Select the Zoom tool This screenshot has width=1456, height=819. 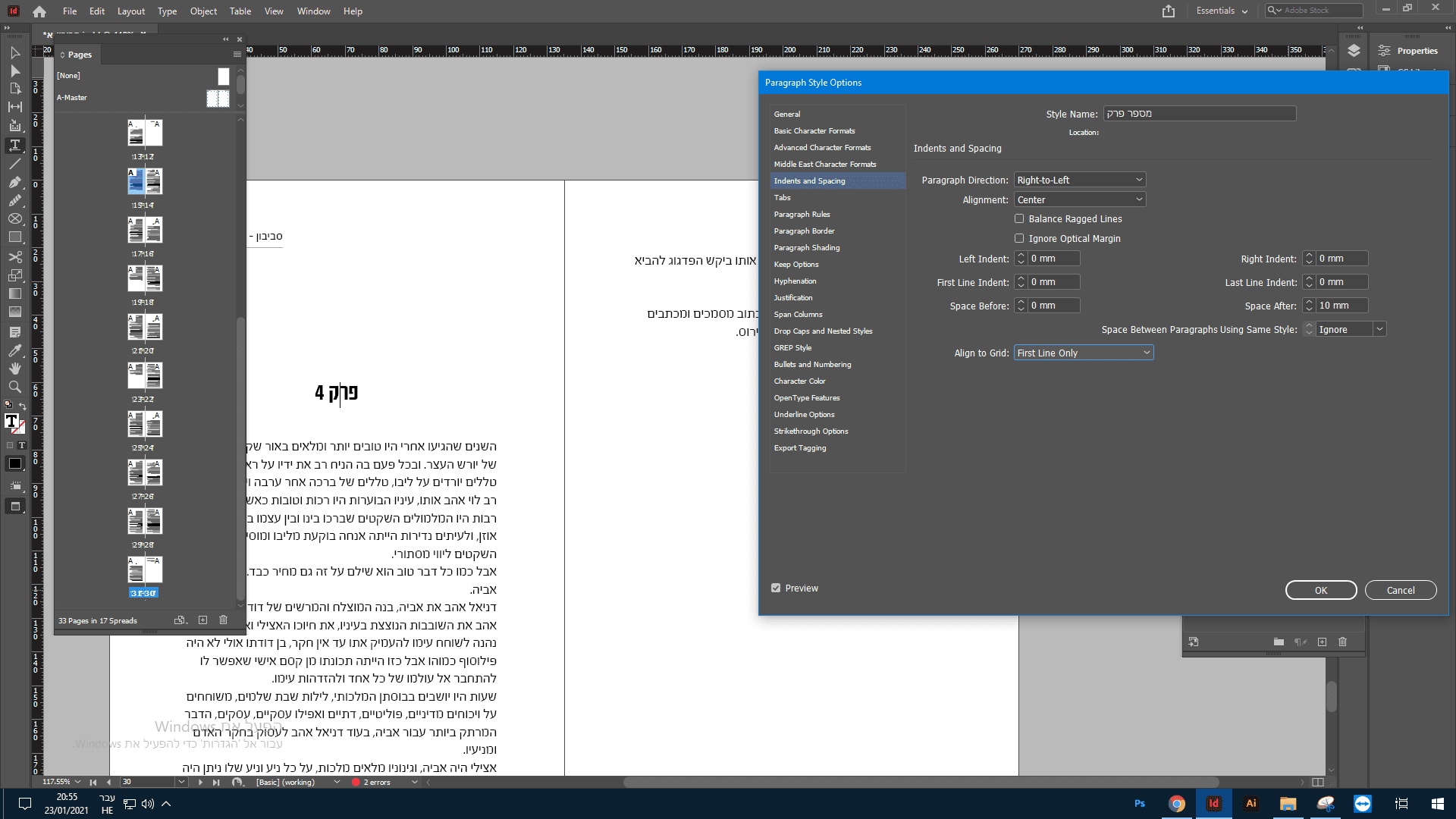(x=14, y=387)
